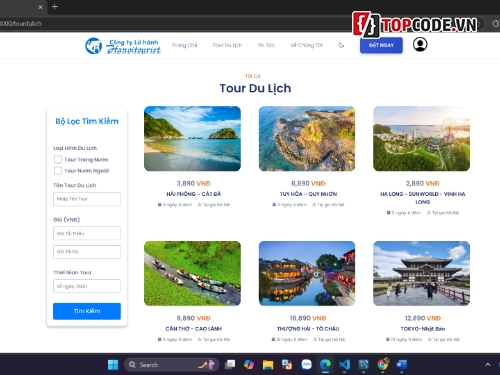The height and width of the screenshot is (375, 500).
Task: Open Tin Tức menu item
Action: [x=266, y=45]
